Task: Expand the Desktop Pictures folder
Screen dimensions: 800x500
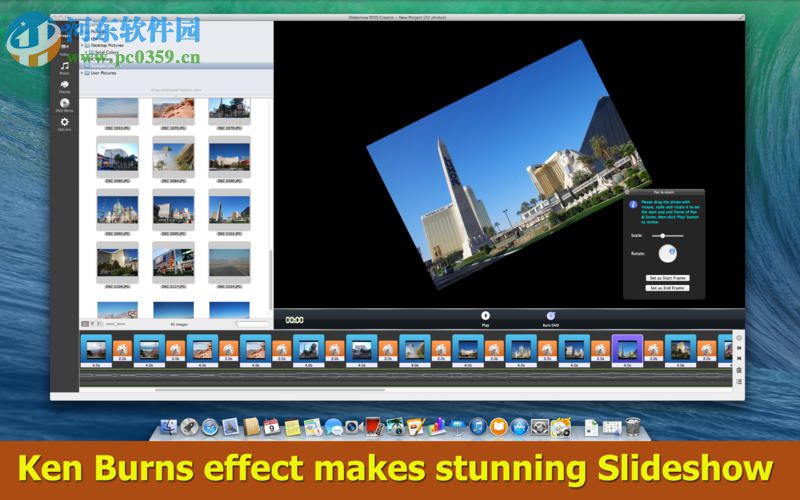Action: click(x=82, y=45)
